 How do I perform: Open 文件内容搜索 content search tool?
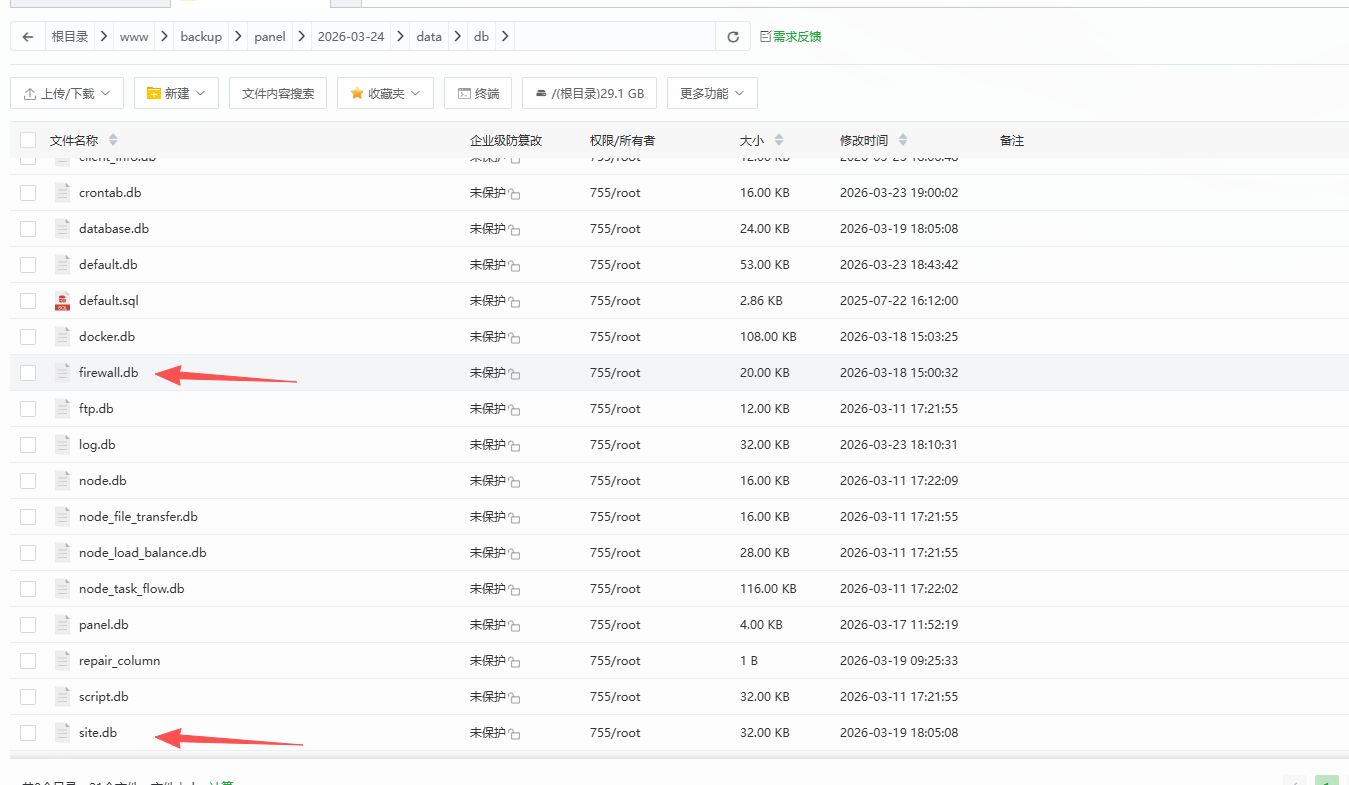click(x=277, y=92)
